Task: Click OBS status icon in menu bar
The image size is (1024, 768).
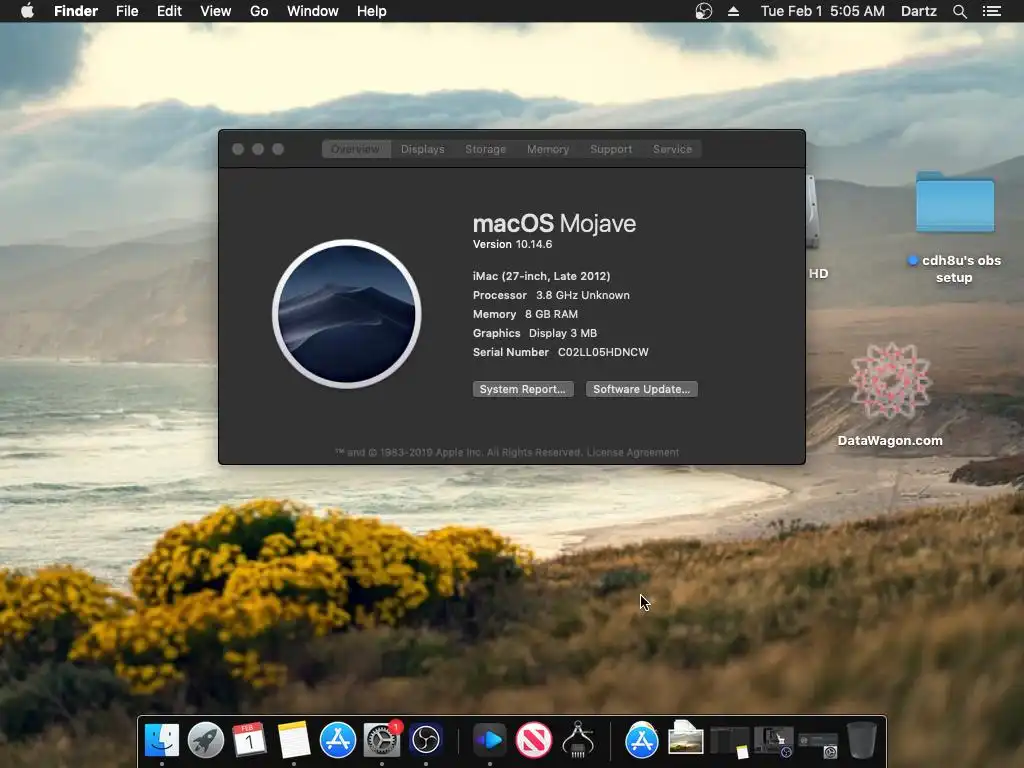Action: coord(703,11)
